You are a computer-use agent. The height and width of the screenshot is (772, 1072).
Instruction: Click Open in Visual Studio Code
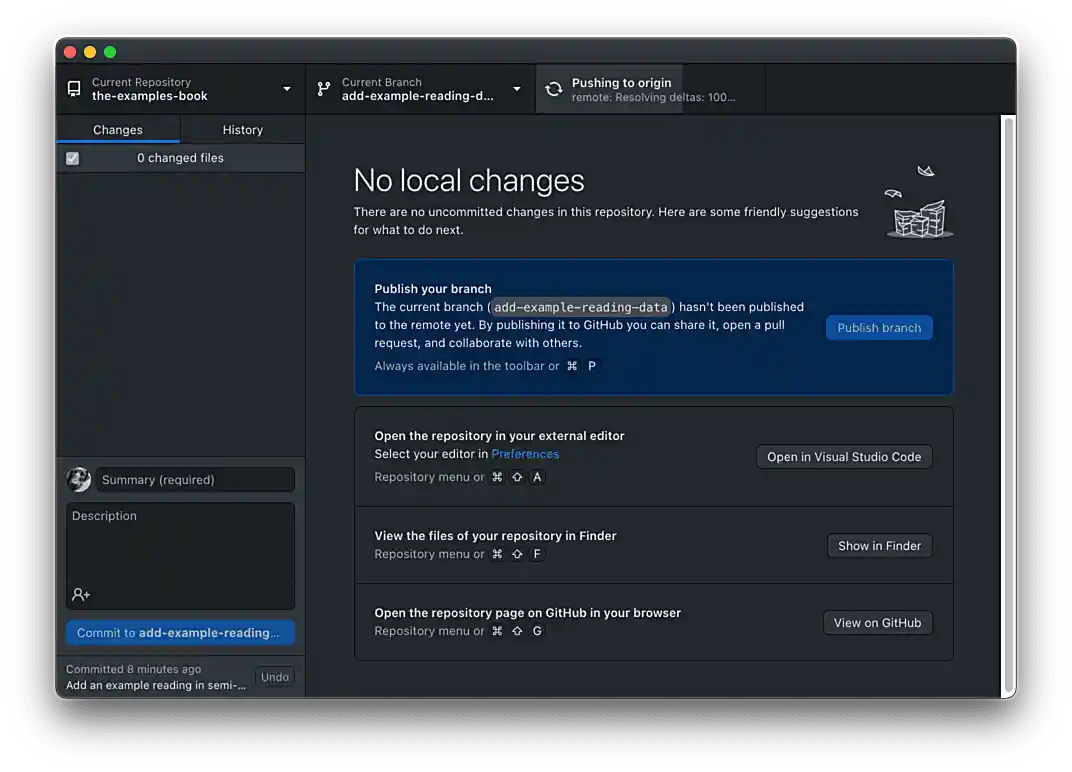844,457
